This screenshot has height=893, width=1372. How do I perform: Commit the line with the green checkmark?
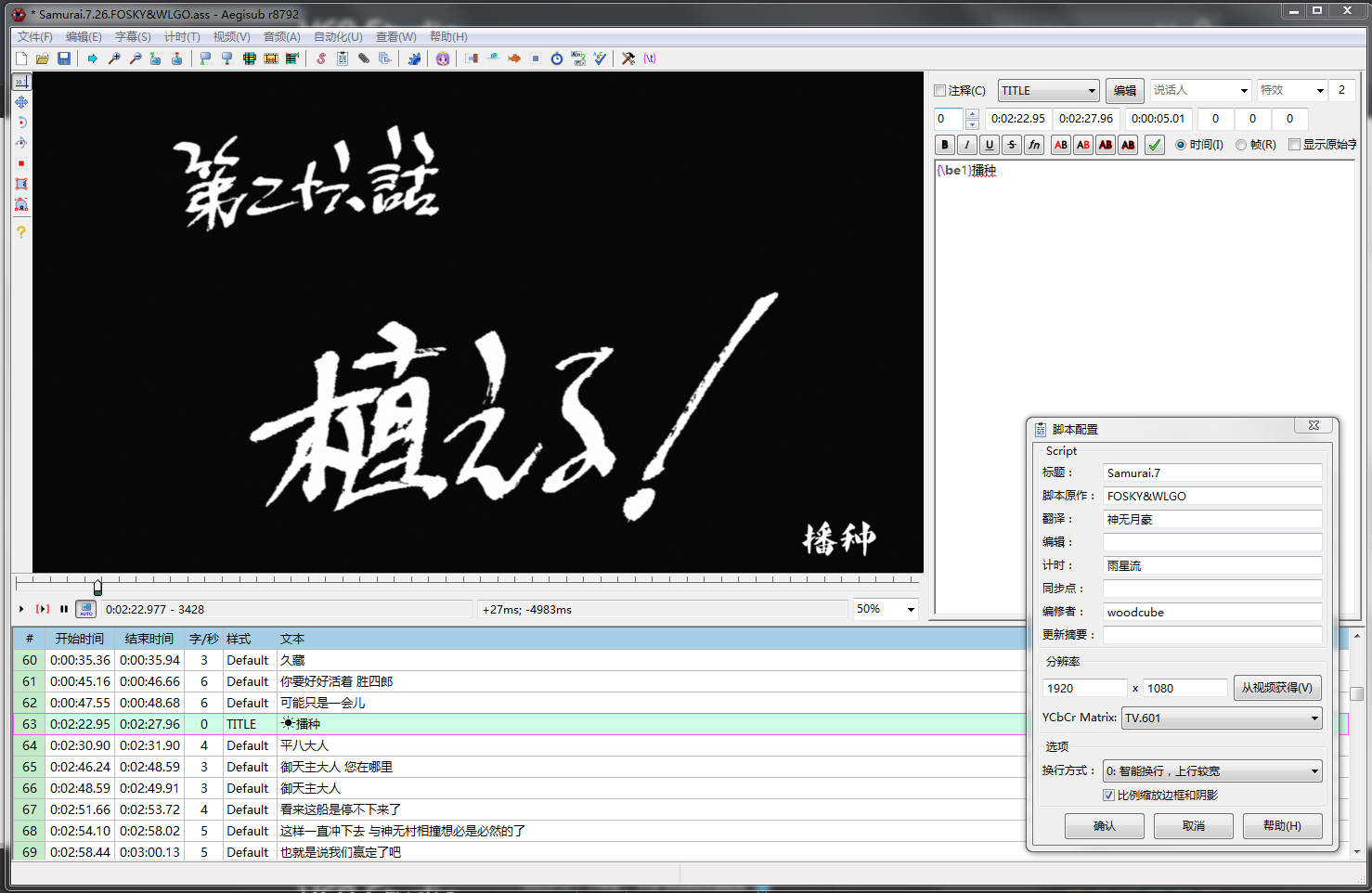pos(1155,145)
